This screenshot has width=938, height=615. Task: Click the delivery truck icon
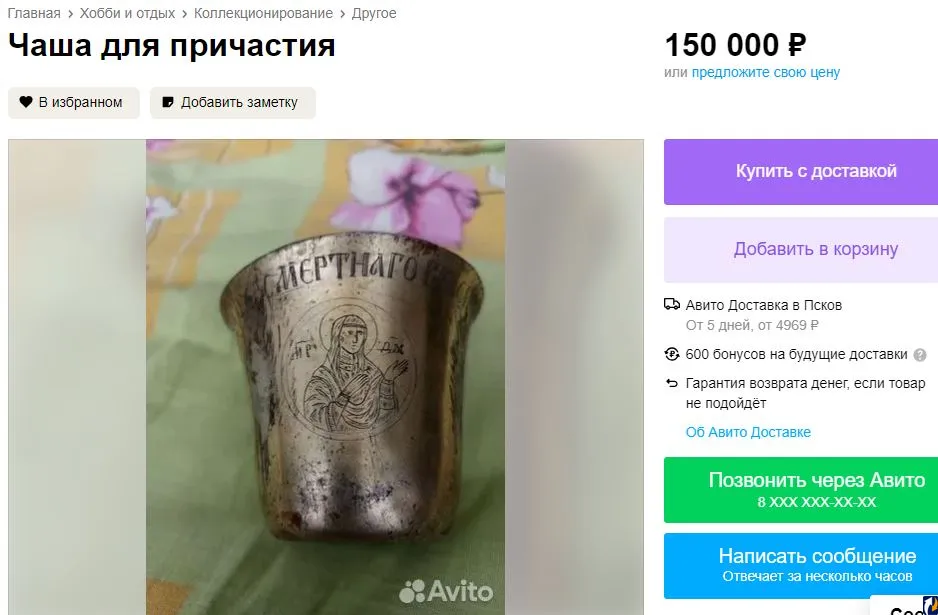(672, 305)
